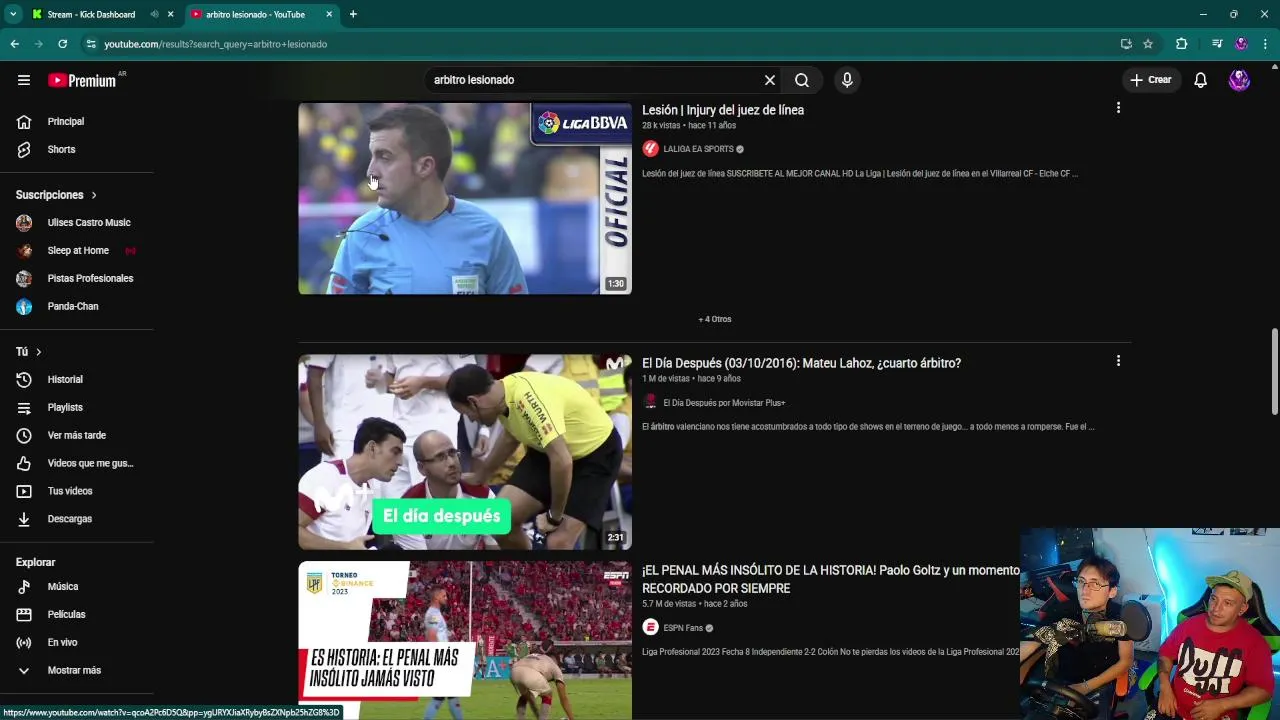The width and height of the screenshot is (1280, 720).
Task: Switch to Stream - Kick Dashboard tab
Action: click(91, 14)
